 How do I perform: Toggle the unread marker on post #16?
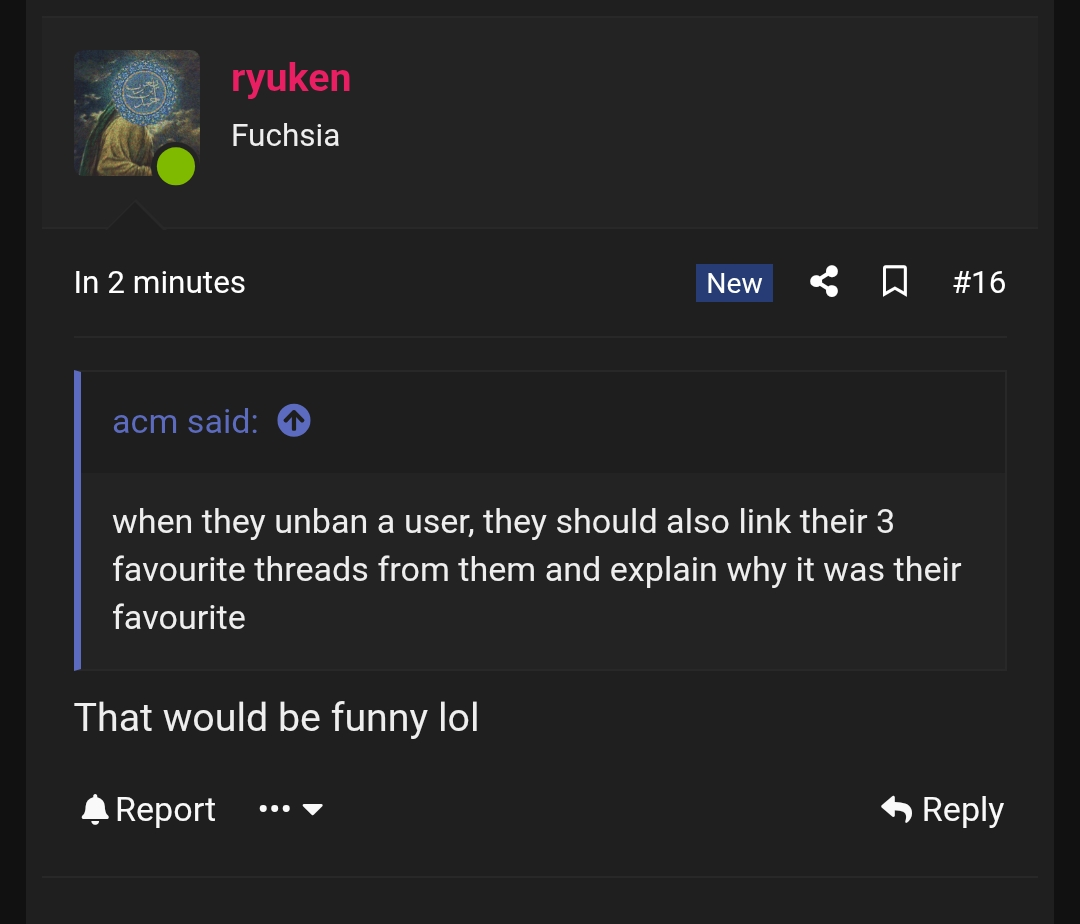734,283
